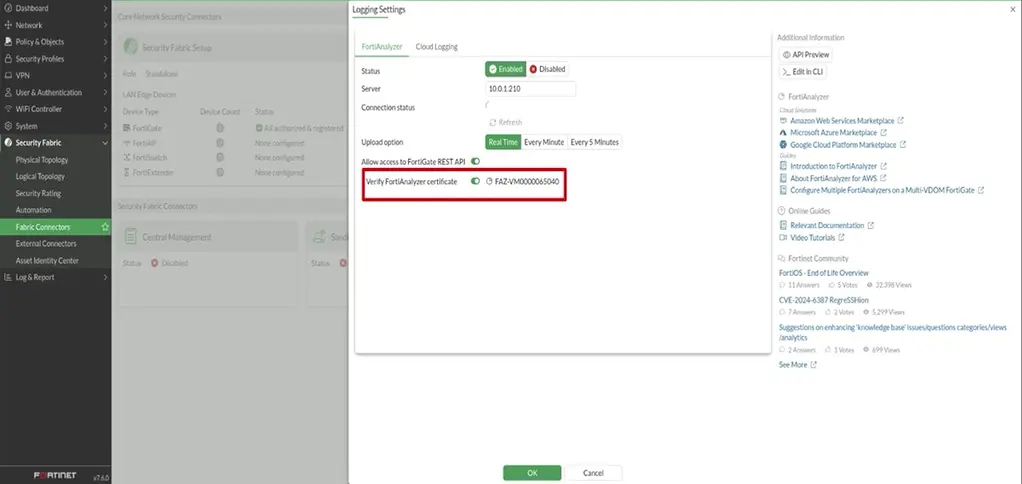The width and height of the screenshot is (1022, 484).
Task: Click FortiExtender device count icon in background
Action: (220, 173)
